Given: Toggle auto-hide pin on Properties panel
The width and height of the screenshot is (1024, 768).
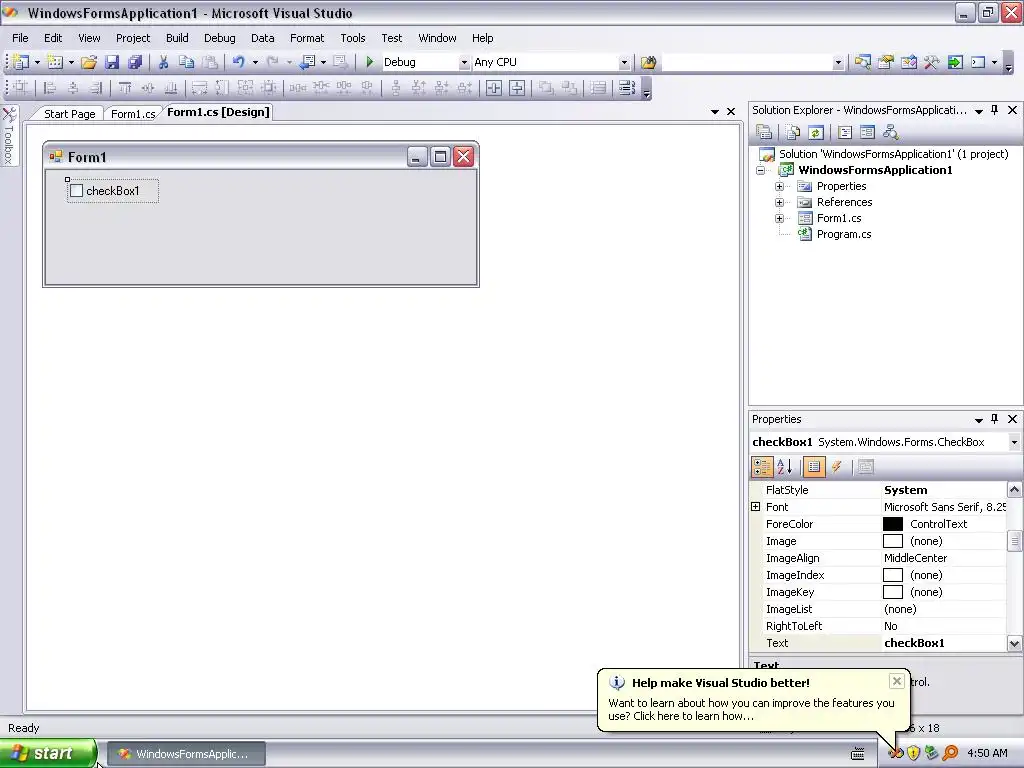Looking at the screenshot, I should point(995,419).
